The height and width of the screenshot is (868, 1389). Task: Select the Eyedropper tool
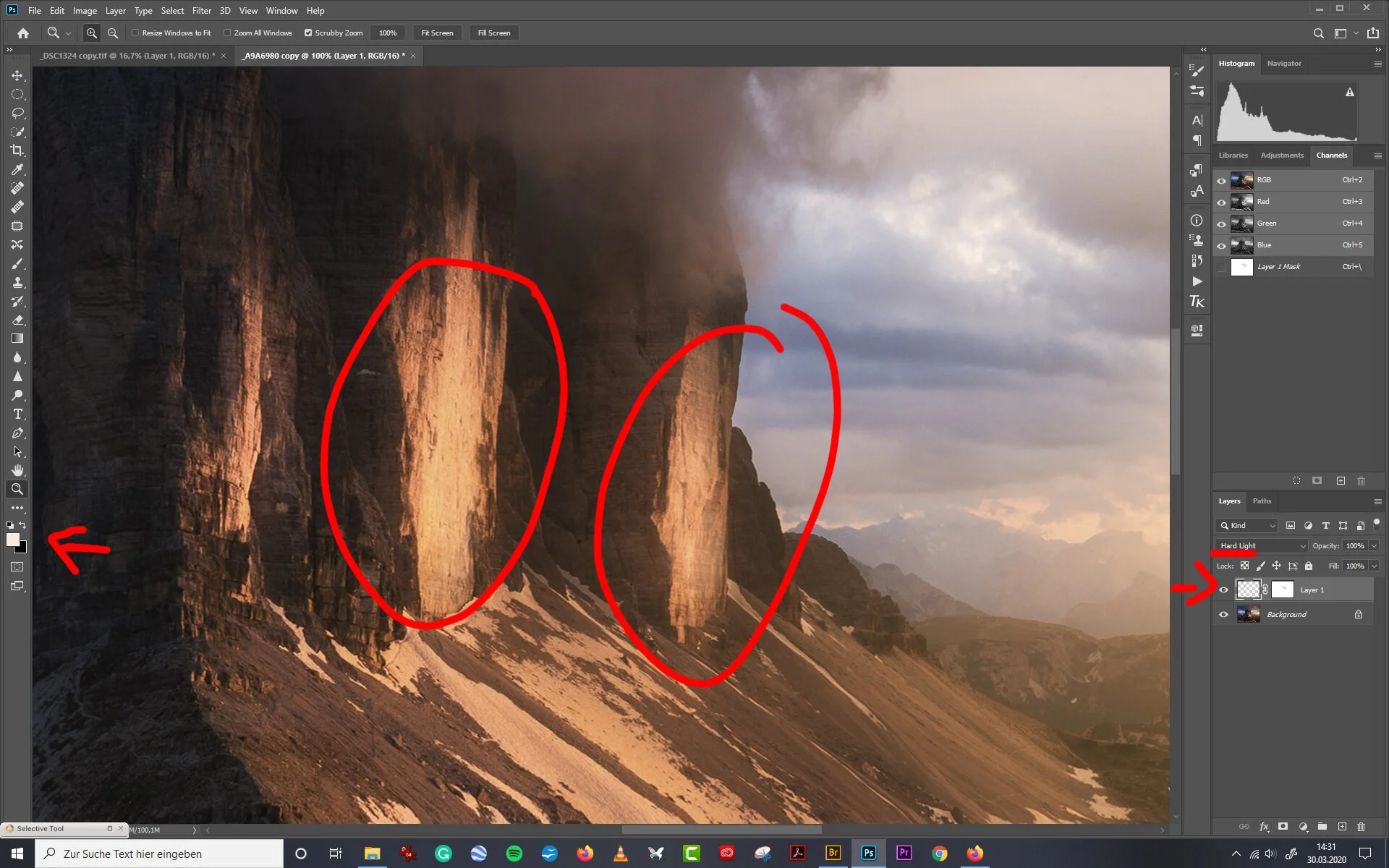pos(17,169)
